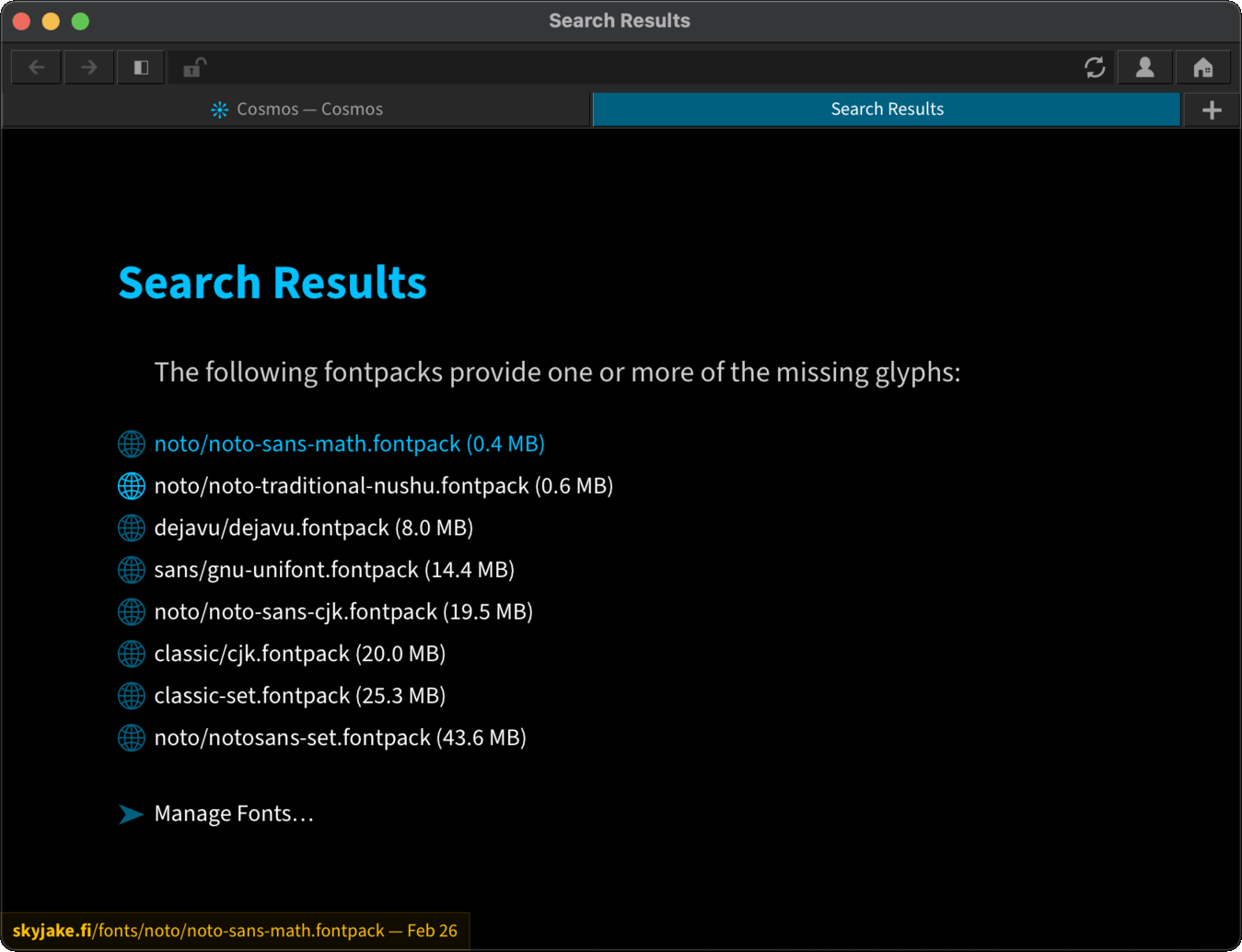This screenshot has width=1242, height=952.
Task: Go to the home page icon
Action: click(1202, 67)
